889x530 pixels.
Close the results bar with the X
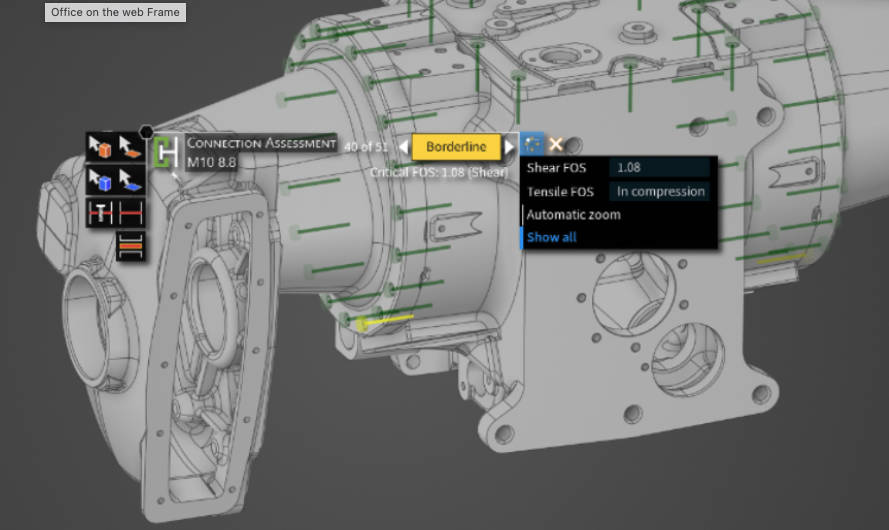coord(556,146)
